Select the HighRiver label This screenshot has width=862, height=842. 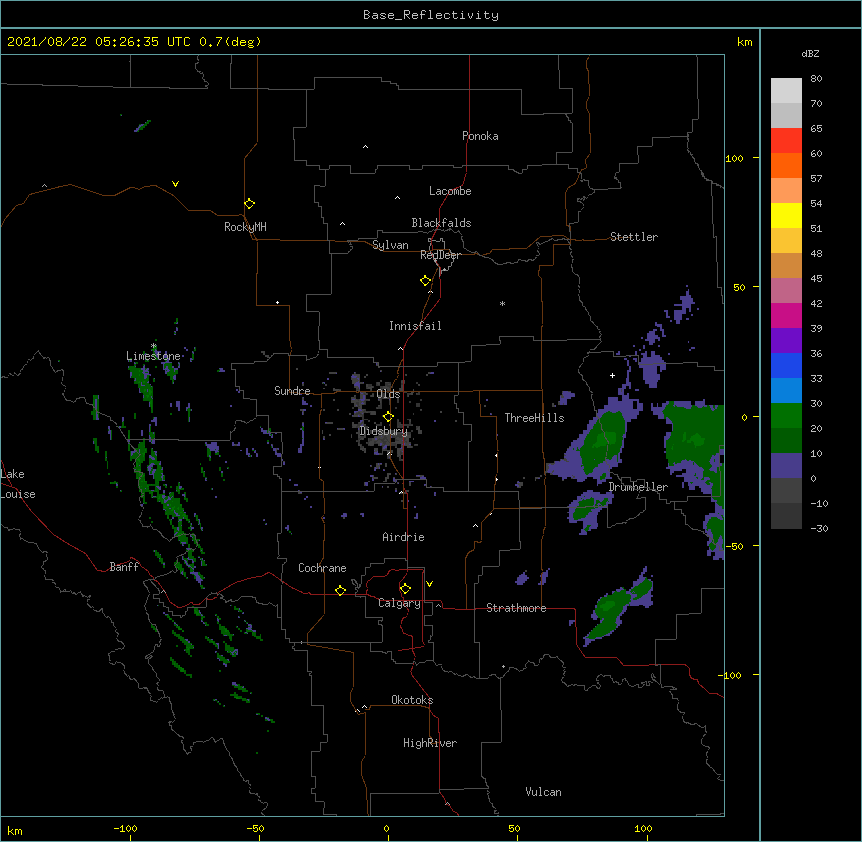(430, 743)
